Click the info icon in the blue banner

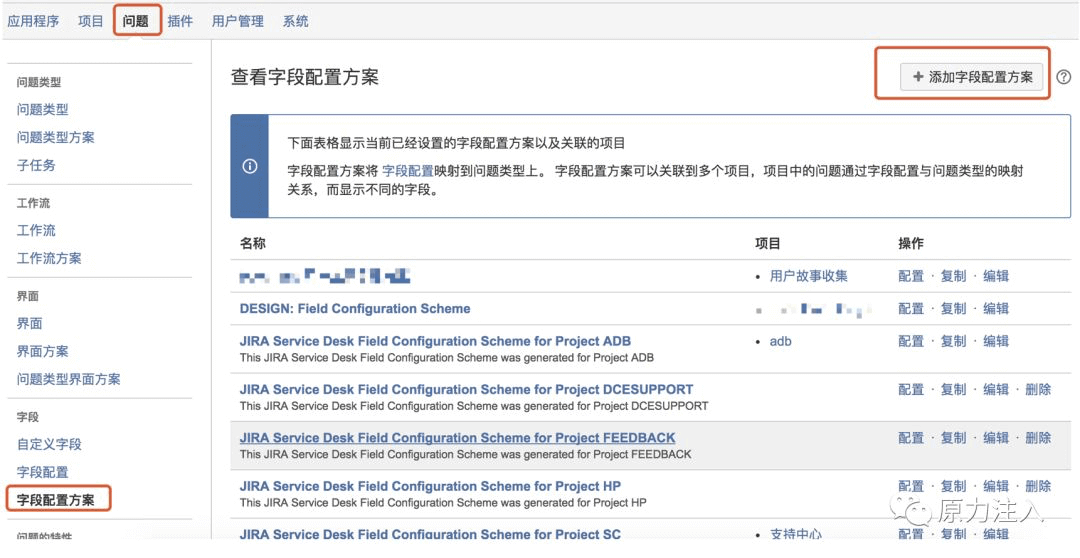click(250, 166)
